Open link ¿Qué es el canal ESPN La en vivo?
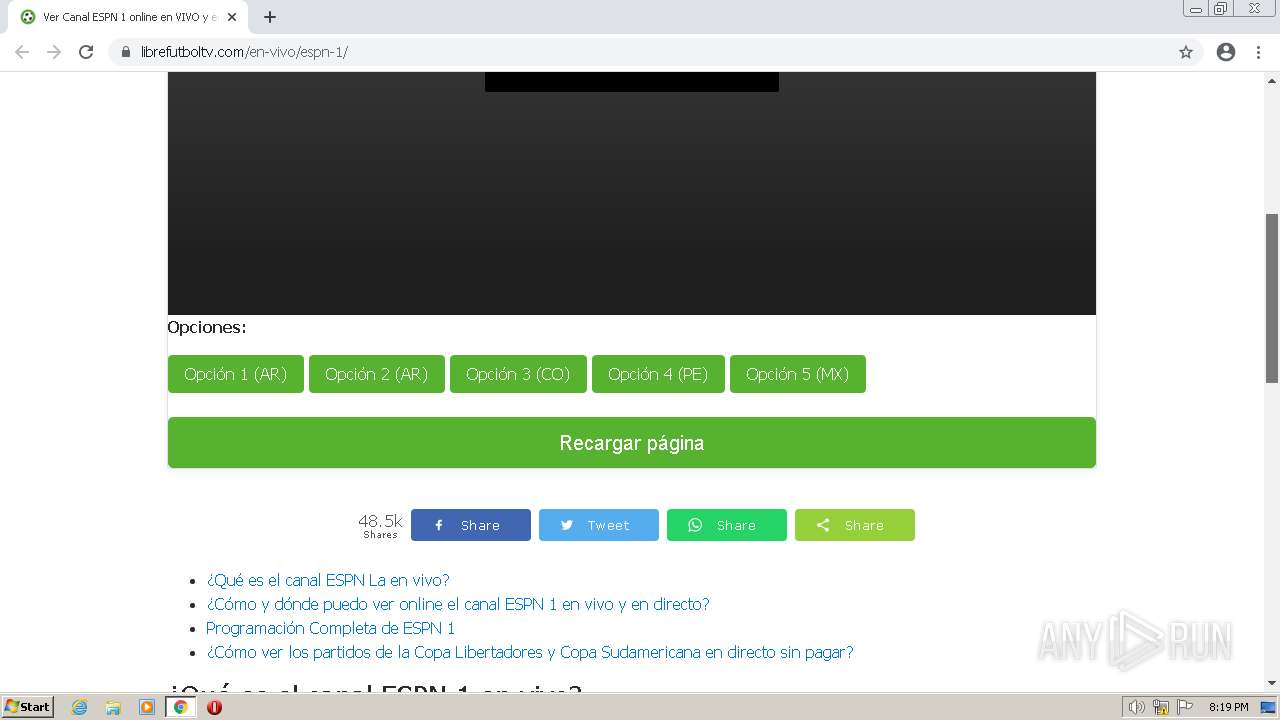Viewport: 1280px width, 720px height. pos(328,580)
